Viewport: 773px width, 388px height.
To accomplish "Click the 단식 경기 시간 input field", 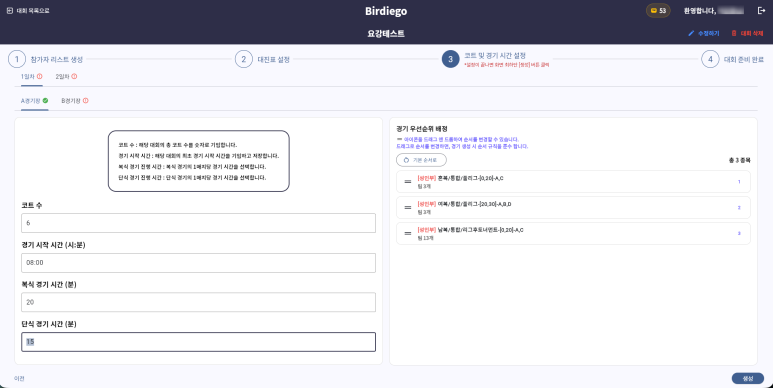I will [198, 342].
